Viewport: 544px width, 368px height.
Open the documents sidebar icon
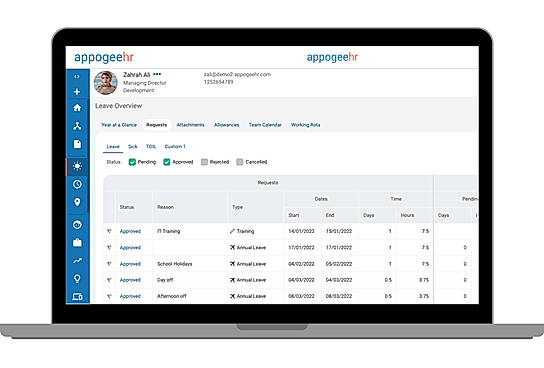click(x=77, y=144)
